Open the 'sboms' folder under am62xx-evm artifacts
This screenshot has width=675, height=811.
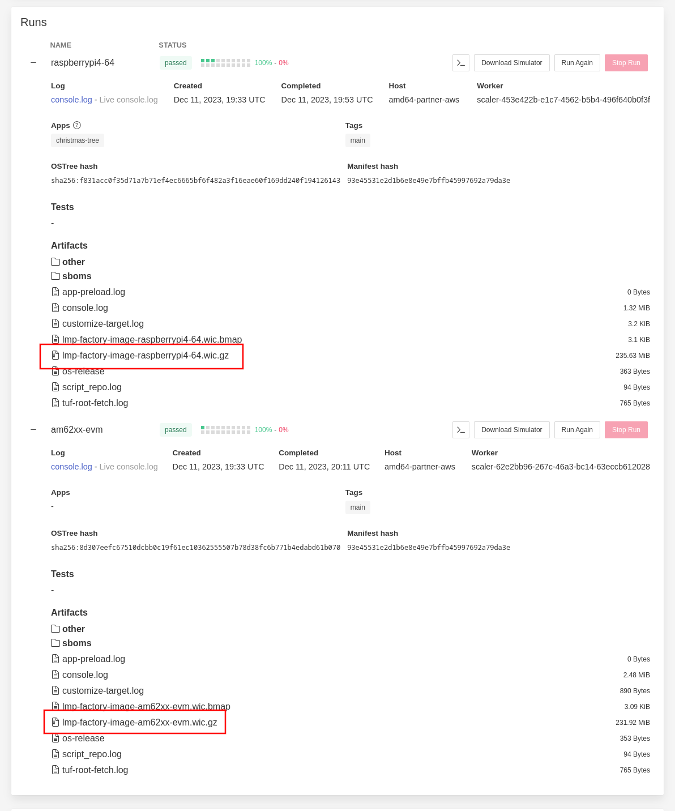tap(76, 643)
